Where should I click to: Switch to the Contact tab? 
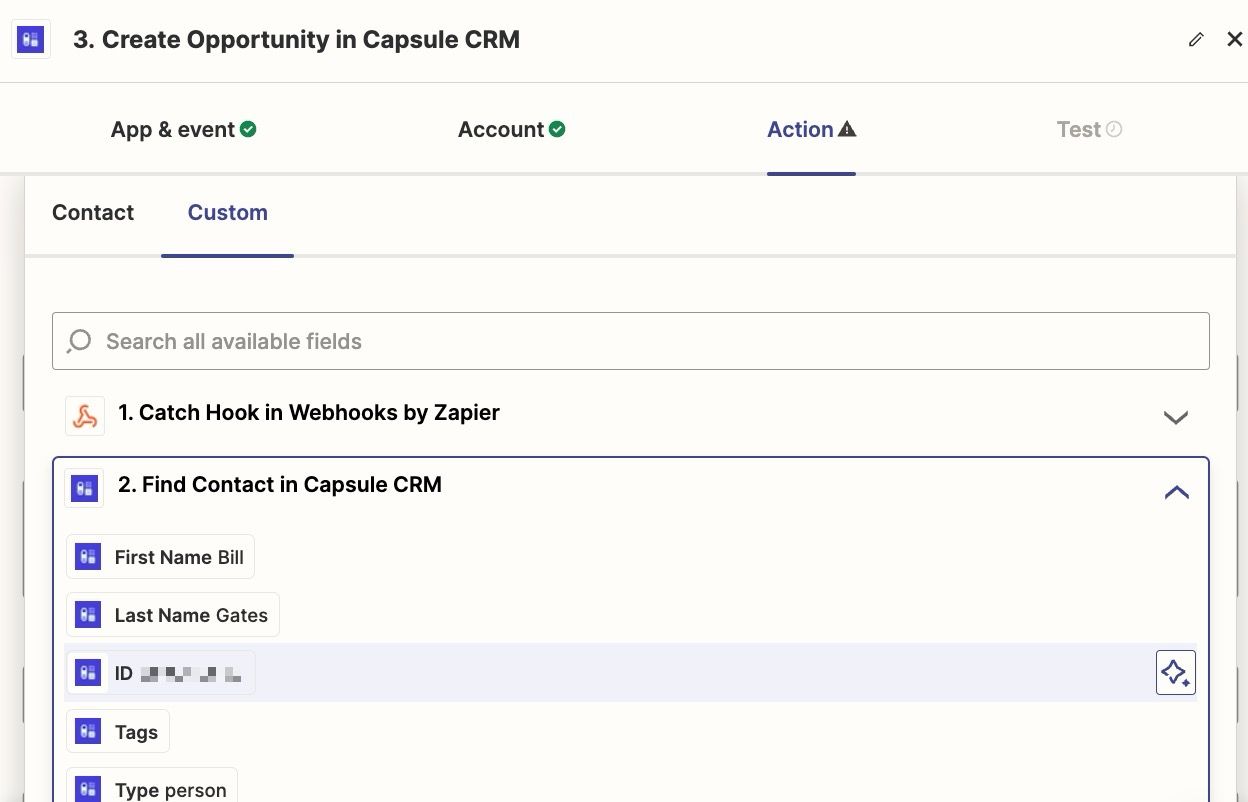[93, 212]
